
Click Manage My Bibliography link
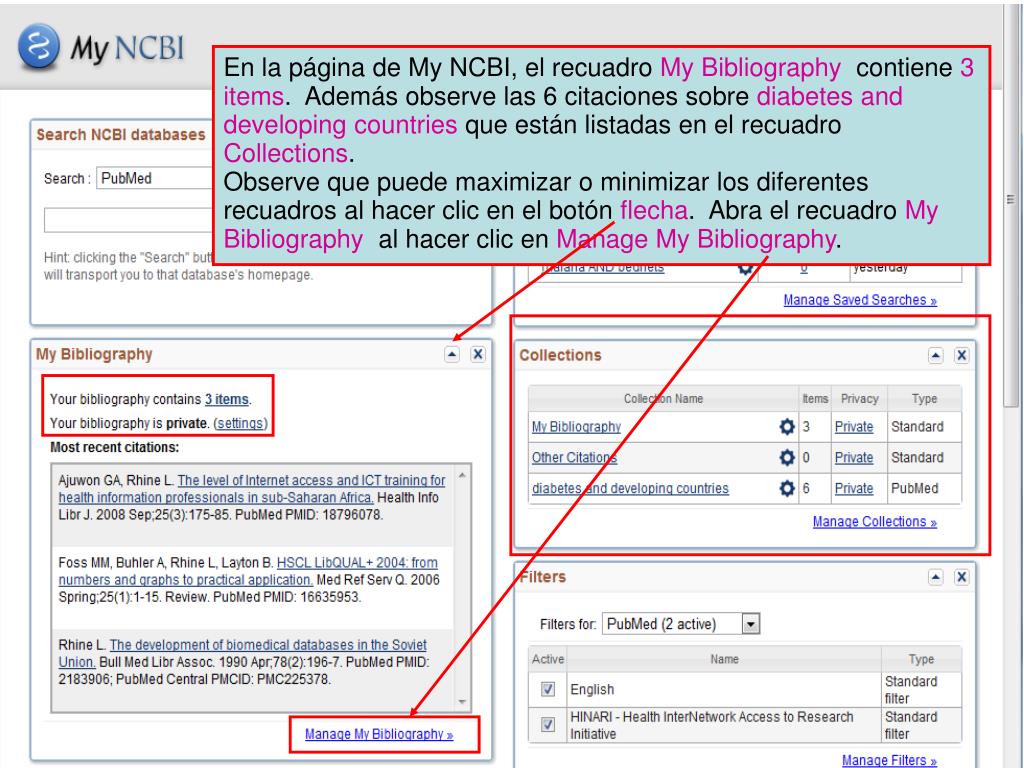coord(379,734)
